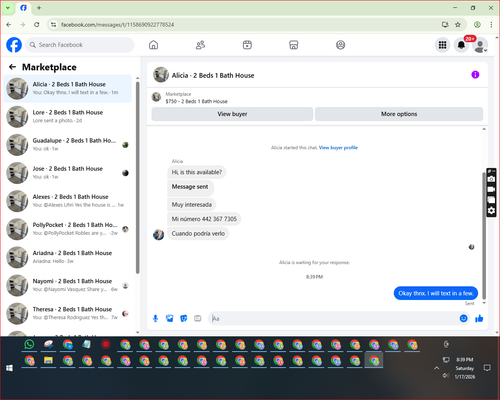500x400 pixels.
Task: Click the Cuando podría verlo message
Action: point(198,234)
